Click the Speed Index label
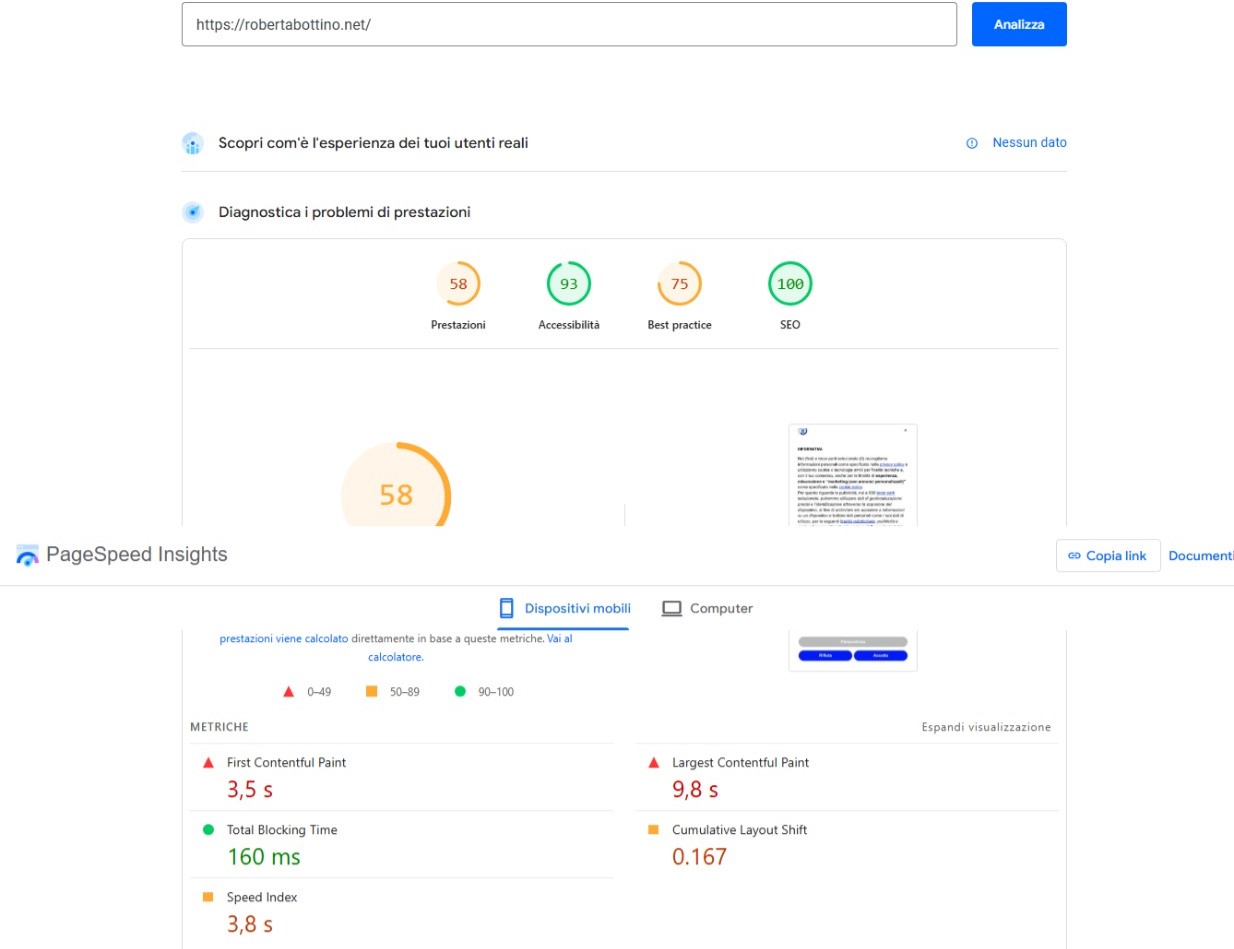This screenshot has height=949, width=1234. (x=263, y=897)
